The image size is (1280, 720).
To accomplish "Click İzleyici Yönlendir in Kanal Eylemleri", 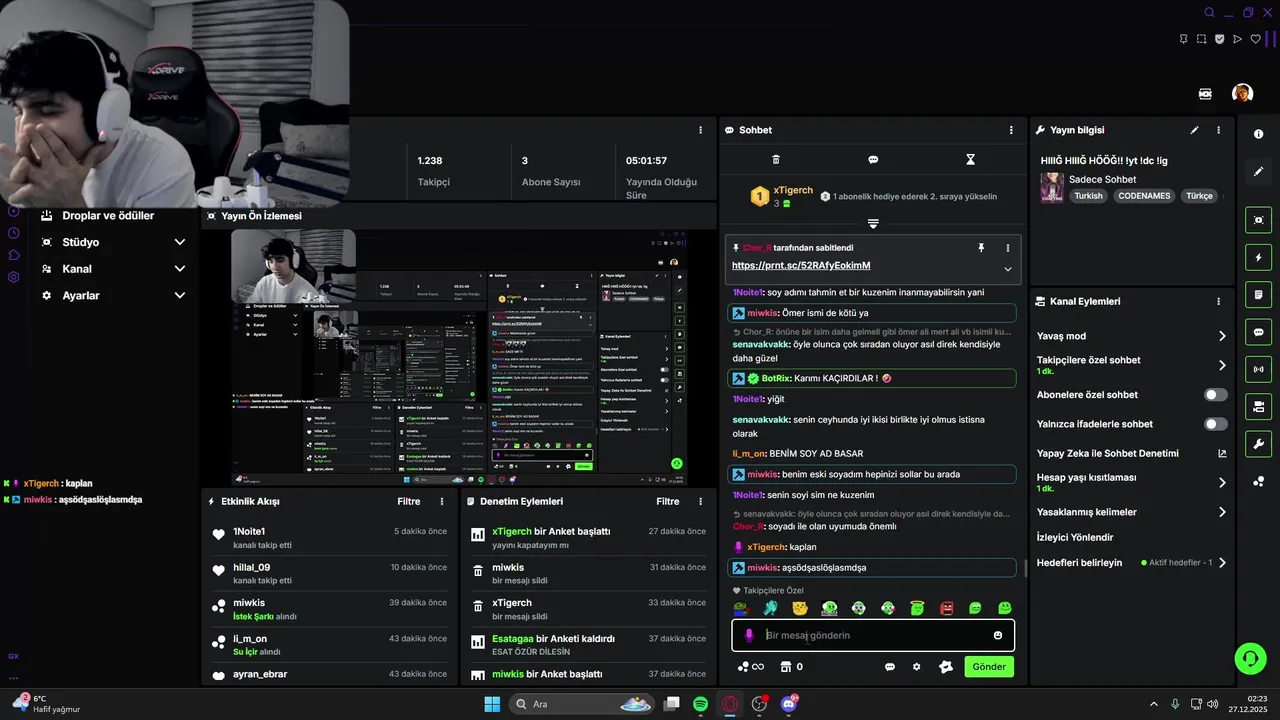I will [1075, 537].
